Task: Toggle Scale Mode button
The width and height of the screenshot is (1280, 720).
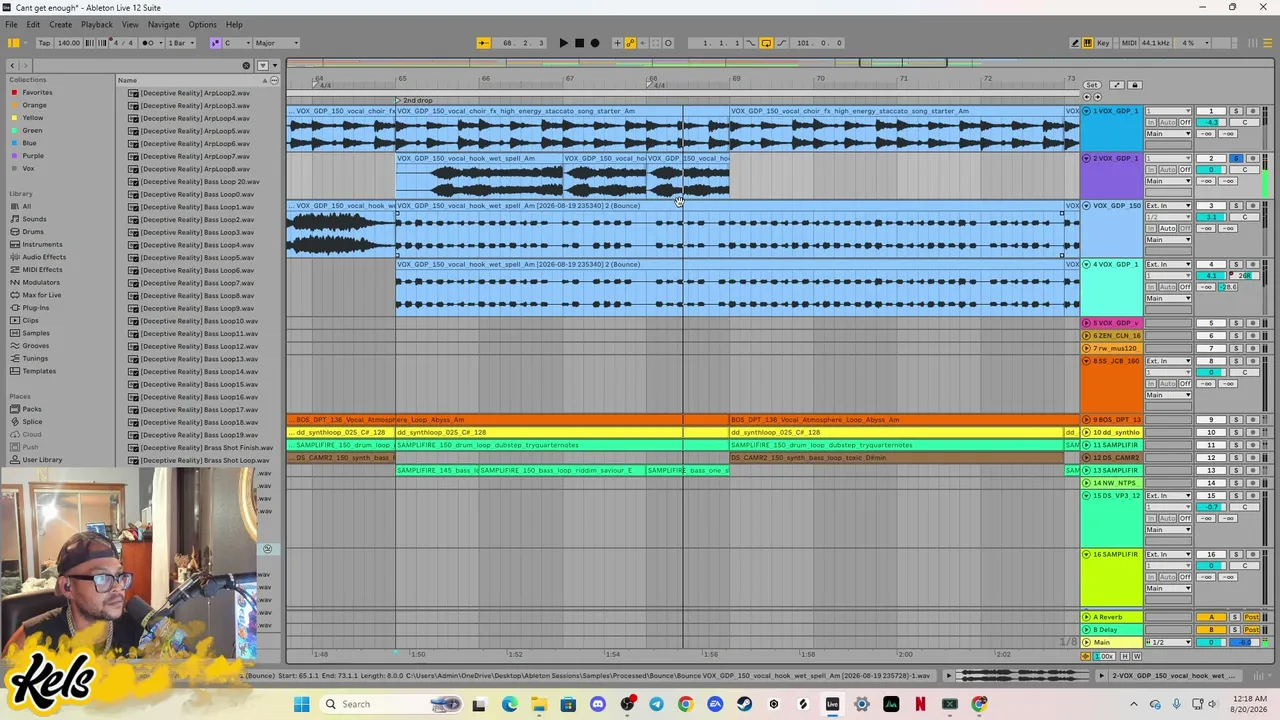Action: [215, 43]
